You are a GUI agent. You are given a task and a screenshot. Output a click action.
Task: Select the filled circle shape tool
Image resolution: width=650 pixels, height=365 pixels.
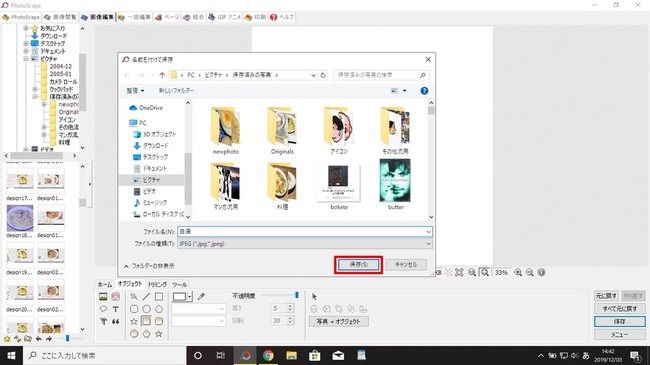pos(134,333)
